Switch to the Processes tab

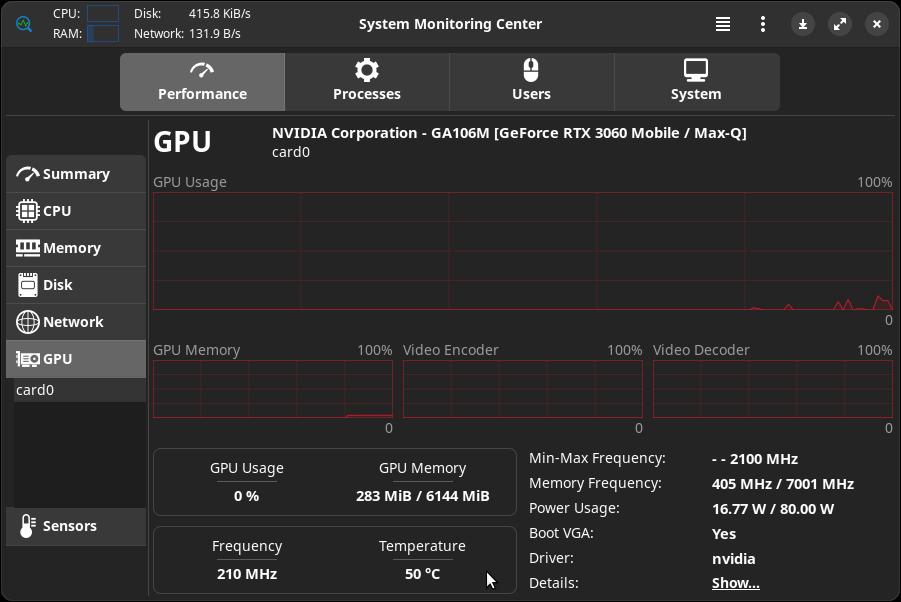(x=367, y=81)
